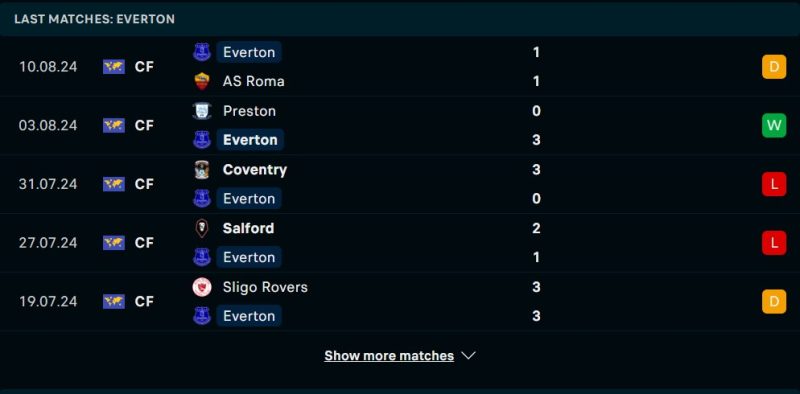This screenshot has width=800, height=394.
Task: Click the Salford club crest icon
Action: click(x=202, y=228)
